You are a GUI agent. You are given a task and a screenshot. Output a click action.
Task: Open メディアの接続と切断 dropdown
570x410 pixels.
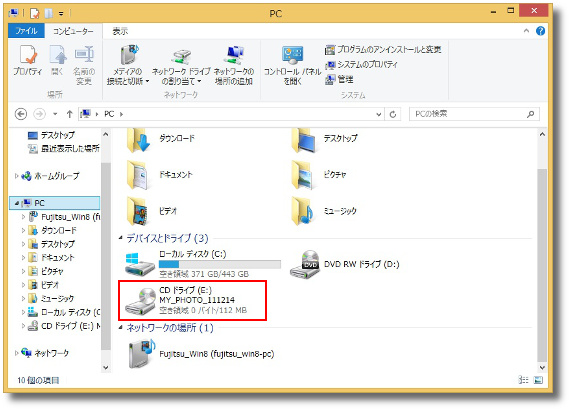128,65
